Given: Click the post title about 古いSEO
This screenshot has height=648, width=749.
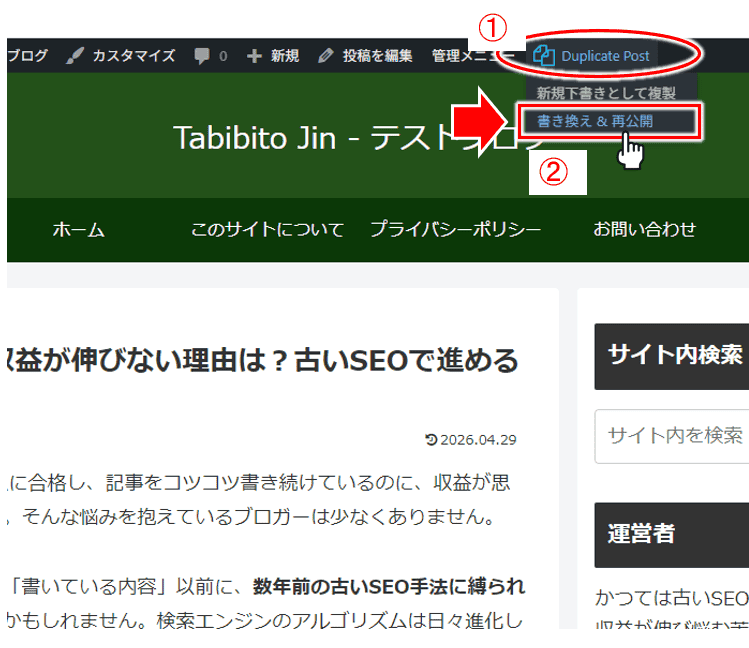Looking at the screenshot, I should point(262,360).
